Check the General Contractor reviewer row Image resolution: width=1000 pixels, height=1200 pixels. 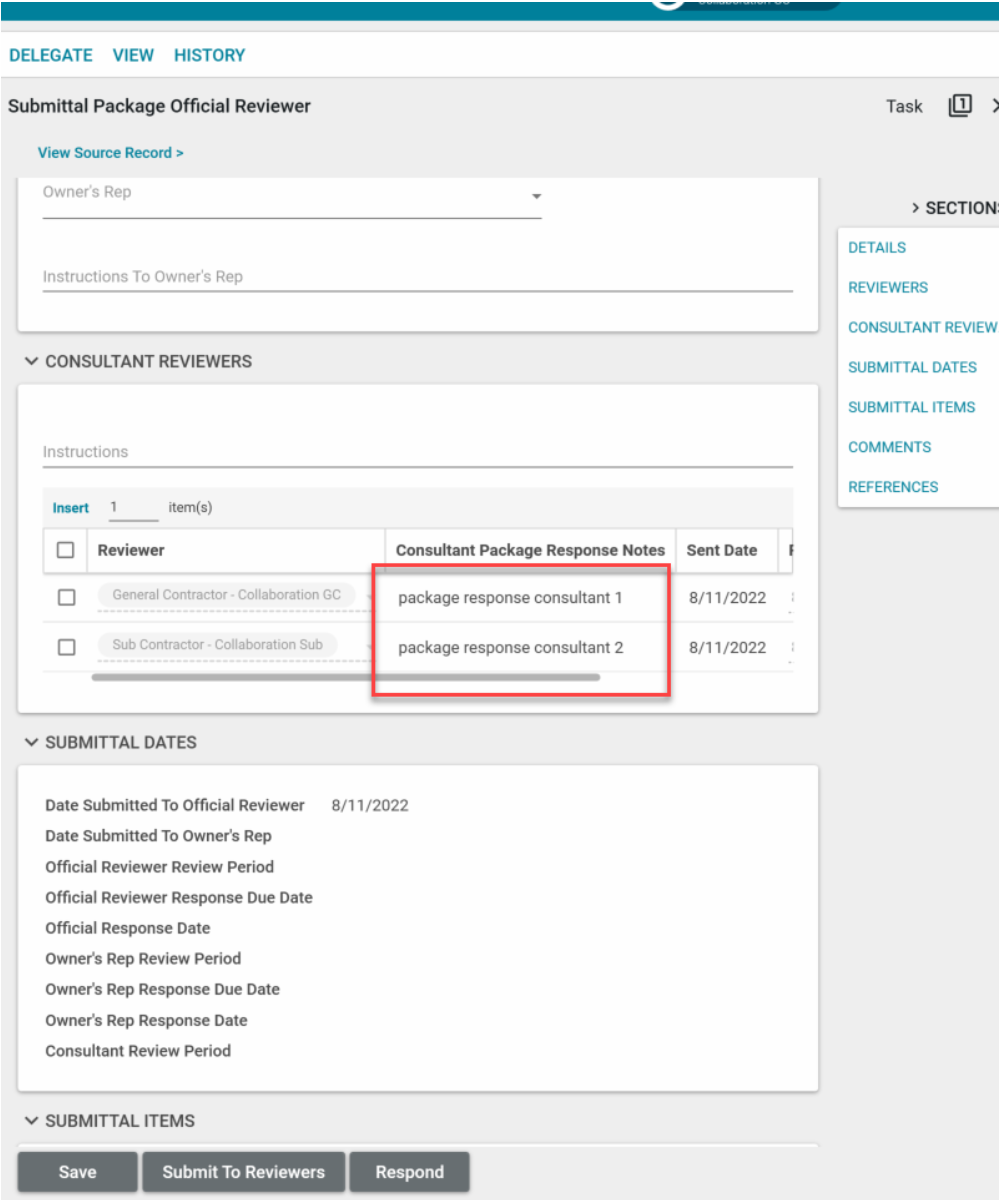[x=66, y=597]
